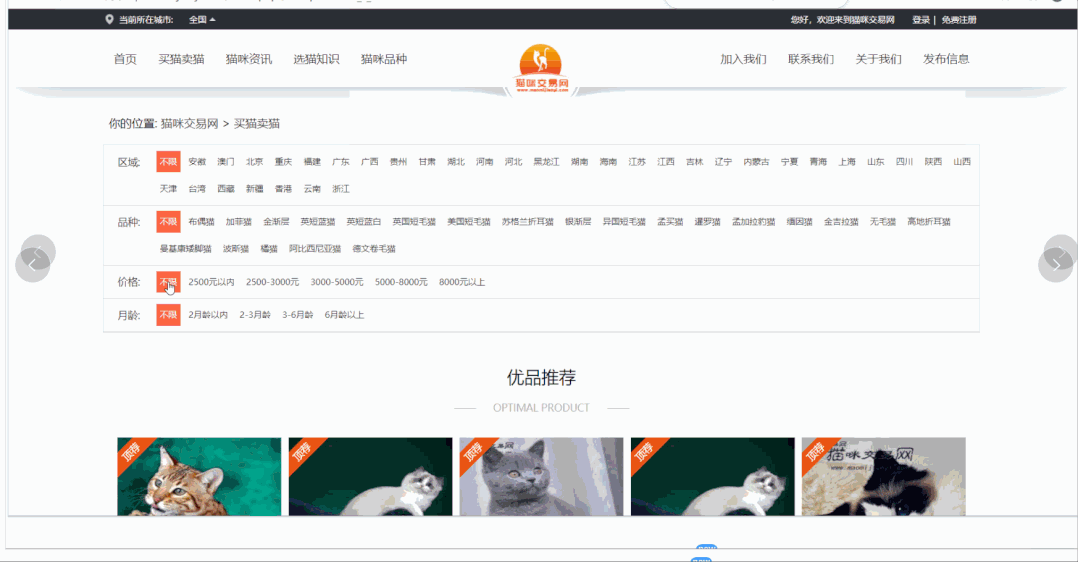Choose the 2-3月龄 age filter
The image size is (1078, 562).
click(254, 315)
